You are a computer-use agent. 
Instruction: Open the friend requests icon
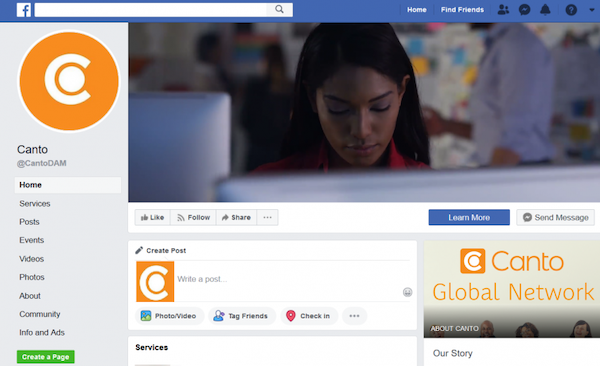tap(503, 10)
